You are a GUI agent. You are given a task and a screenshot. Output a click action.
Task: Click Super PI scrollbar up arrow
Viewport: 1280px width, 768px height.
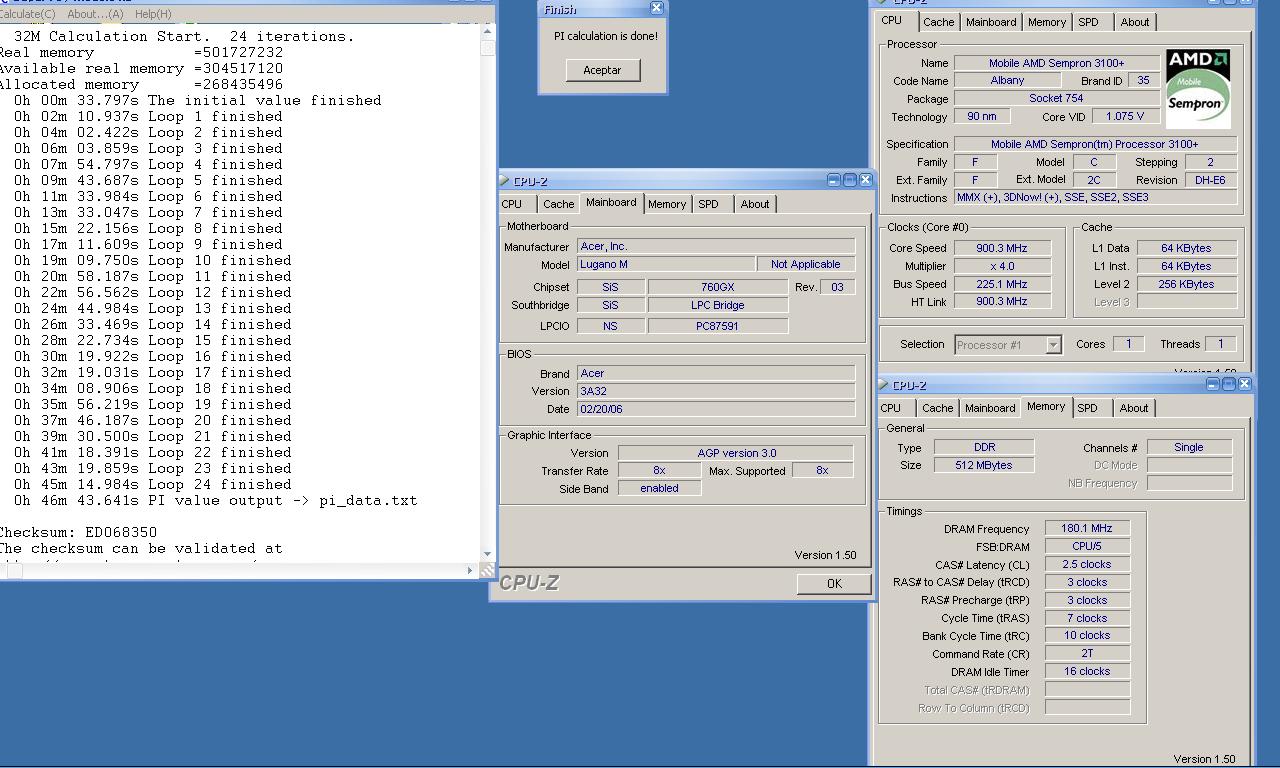pos(487,32)
